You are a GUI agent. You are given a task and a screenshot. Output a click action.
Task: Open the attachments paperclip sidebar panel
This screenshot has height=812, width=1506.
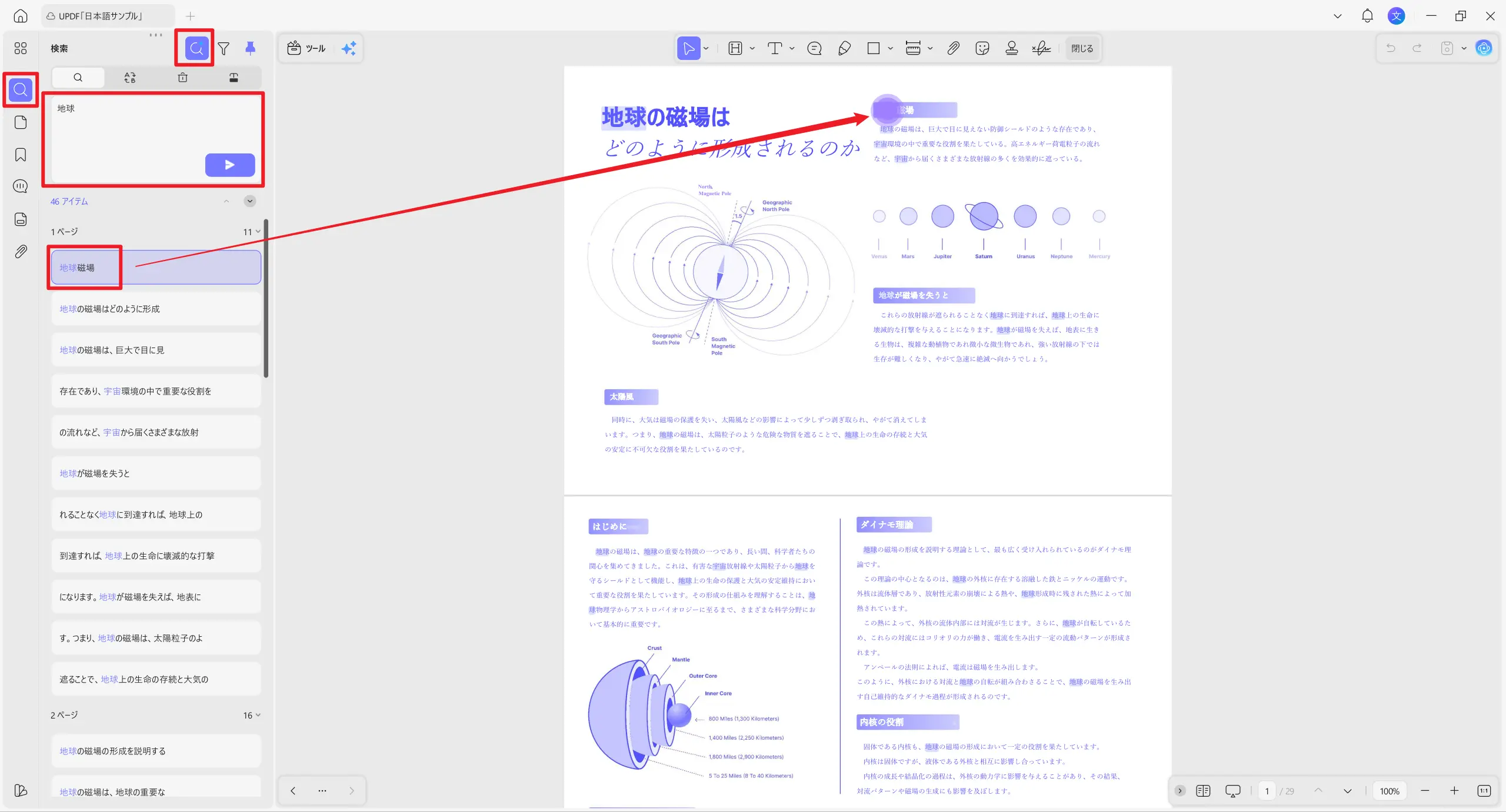pos(21,252)
